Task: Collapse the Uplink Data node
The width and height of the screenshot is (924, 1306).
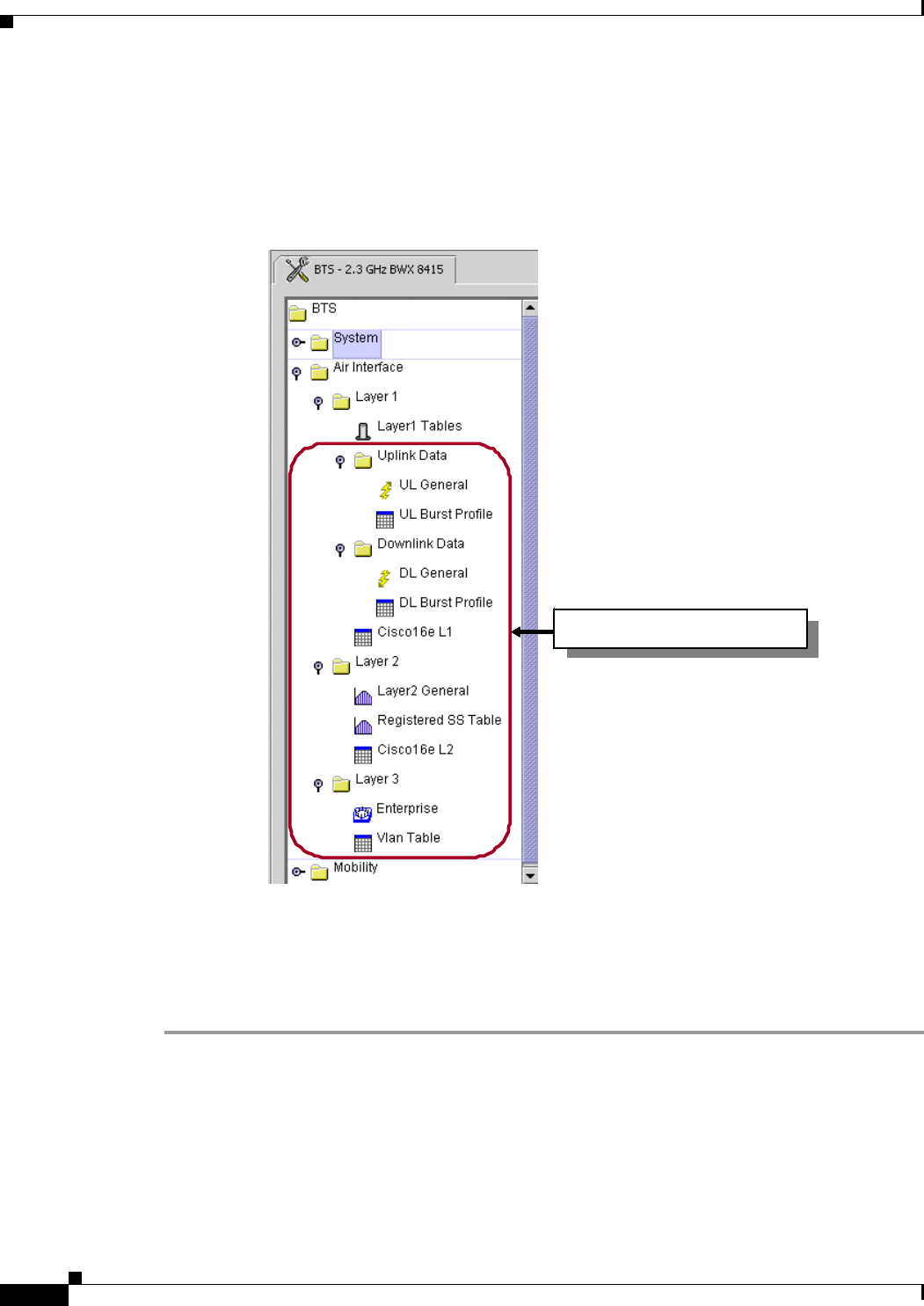Action: (x=340, y=461)
